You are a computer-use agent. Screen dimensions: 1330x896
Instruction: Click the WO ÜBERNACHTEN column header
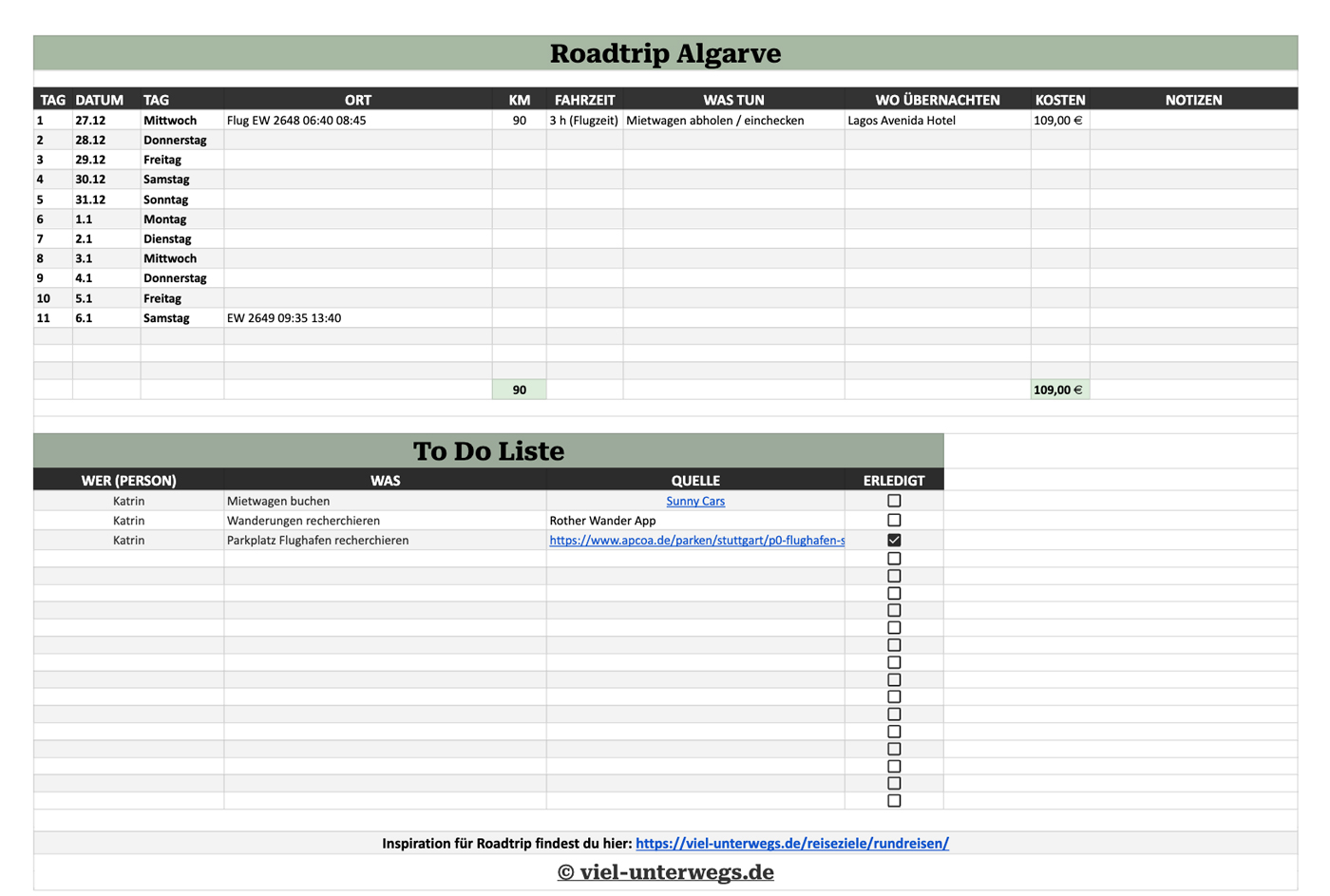click(937, 100)
